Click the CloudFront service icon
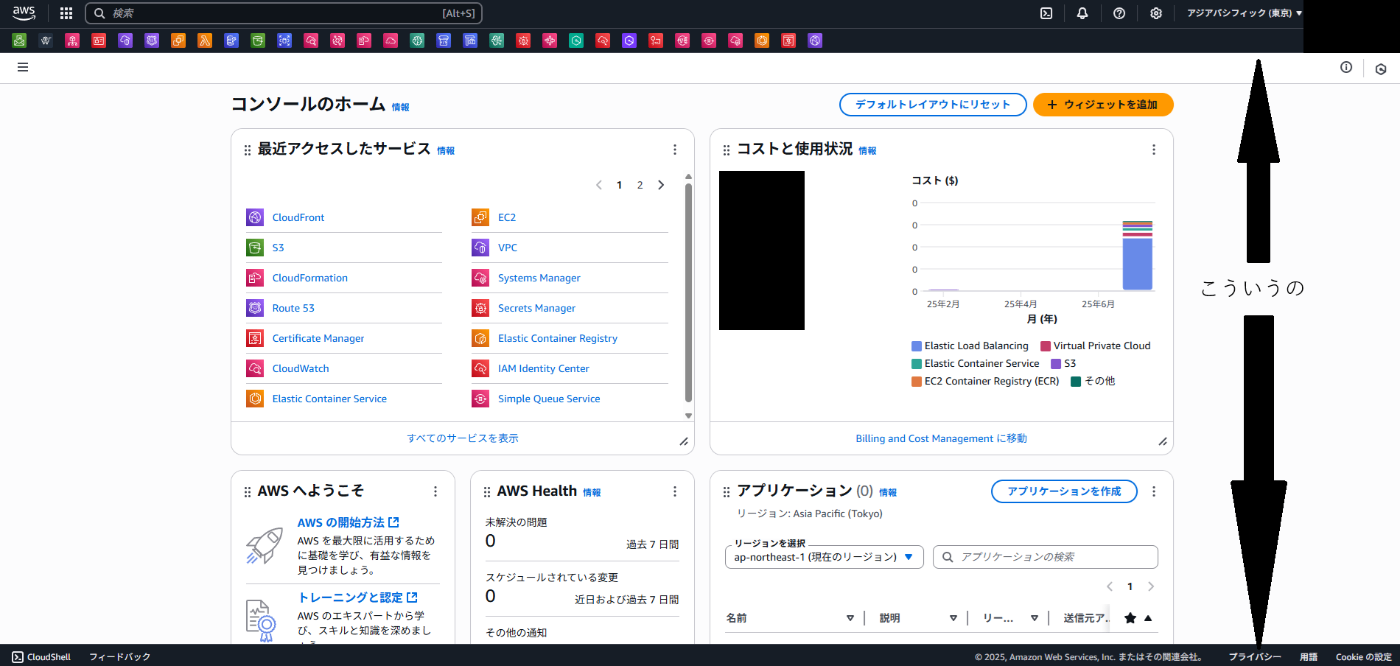 [x=255, y=217]
